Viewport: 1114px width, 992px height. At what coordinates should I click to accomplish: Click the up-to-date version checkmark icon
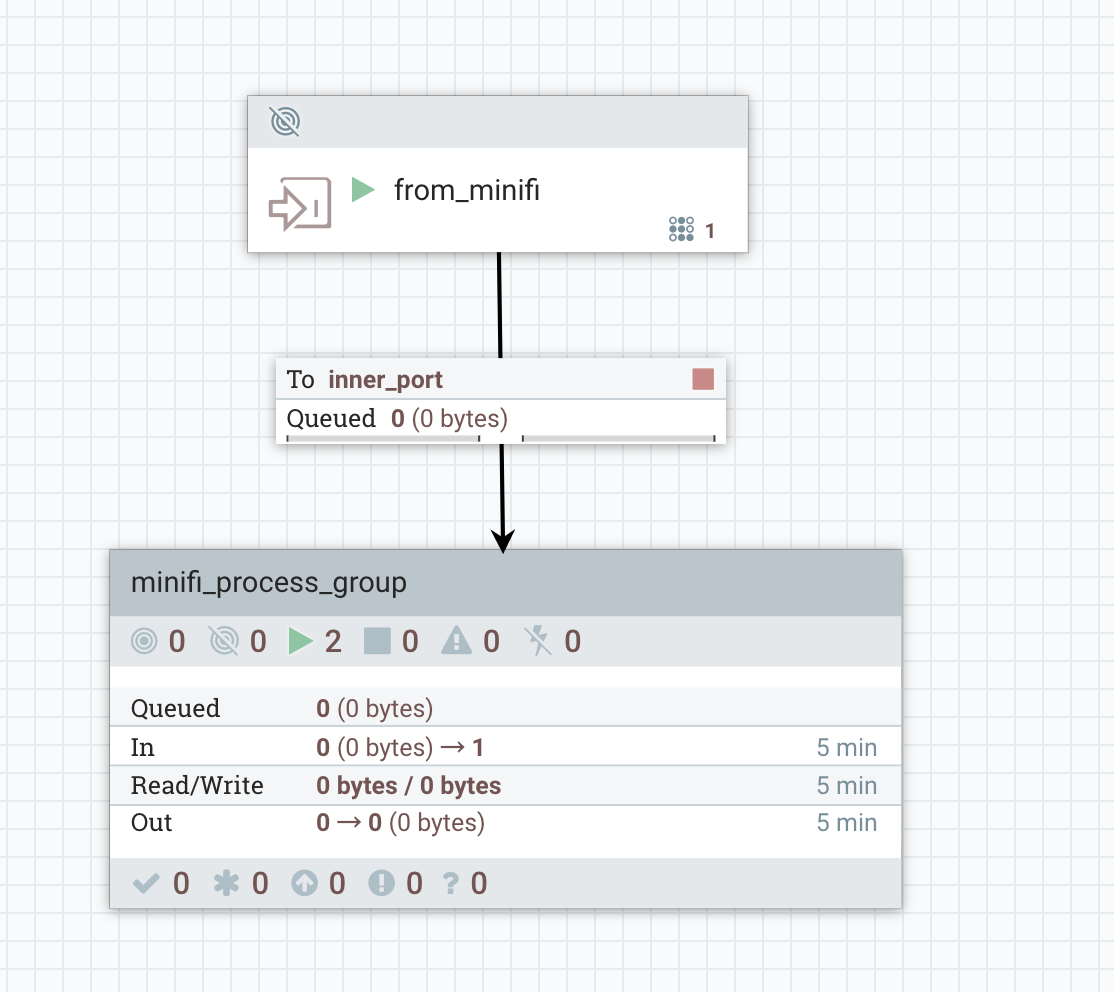[146, 883]
